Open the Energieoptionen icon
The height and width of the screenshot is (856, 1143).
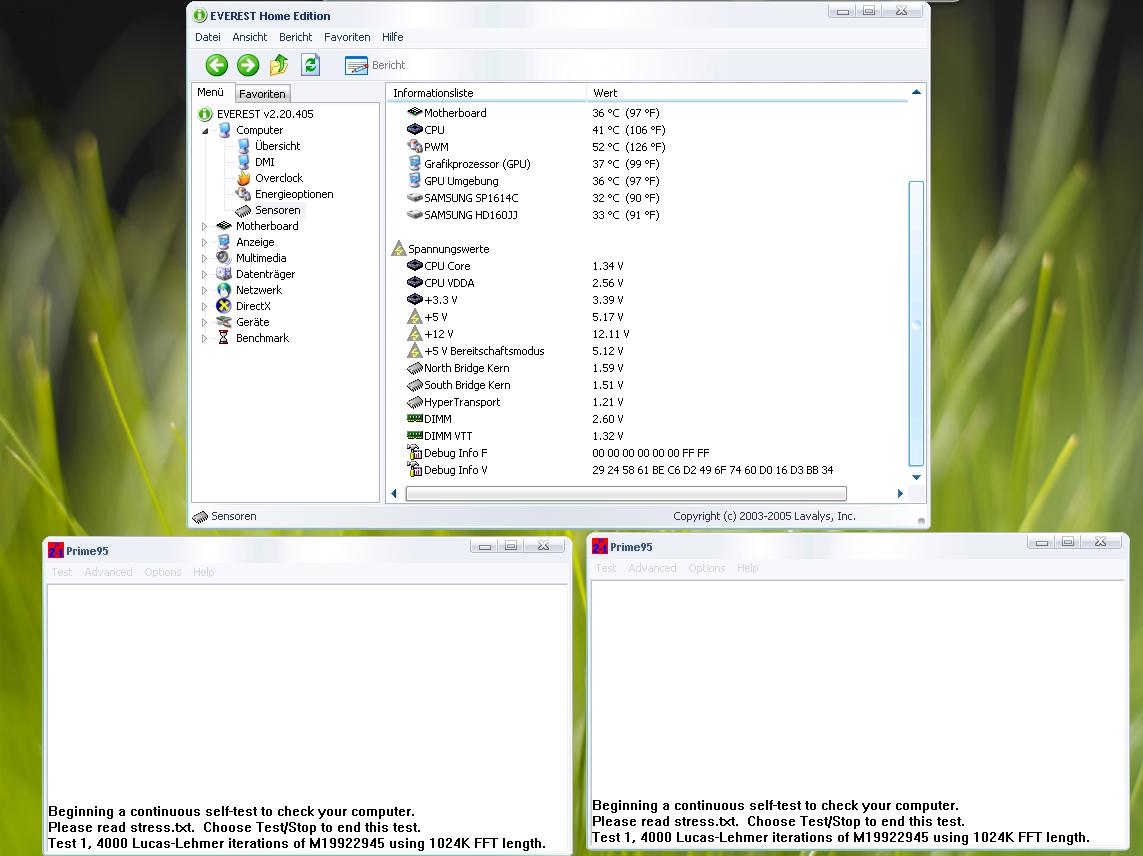coord(243,194)
